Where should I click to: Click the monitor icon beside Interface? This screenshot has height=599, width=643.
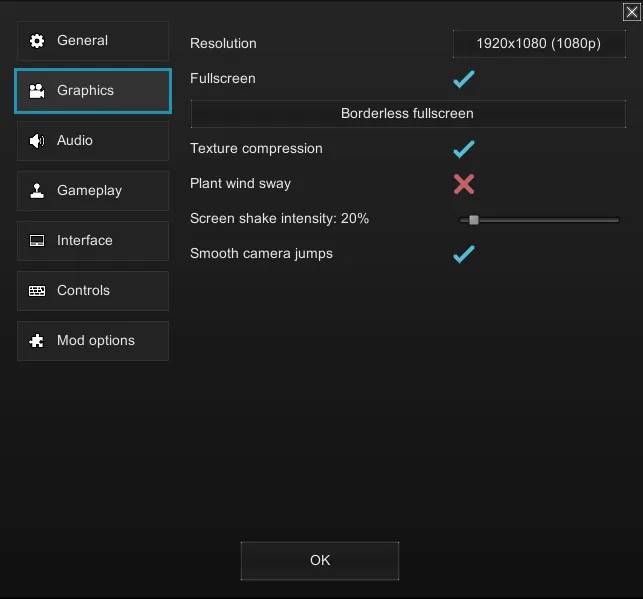click(37, 241)
